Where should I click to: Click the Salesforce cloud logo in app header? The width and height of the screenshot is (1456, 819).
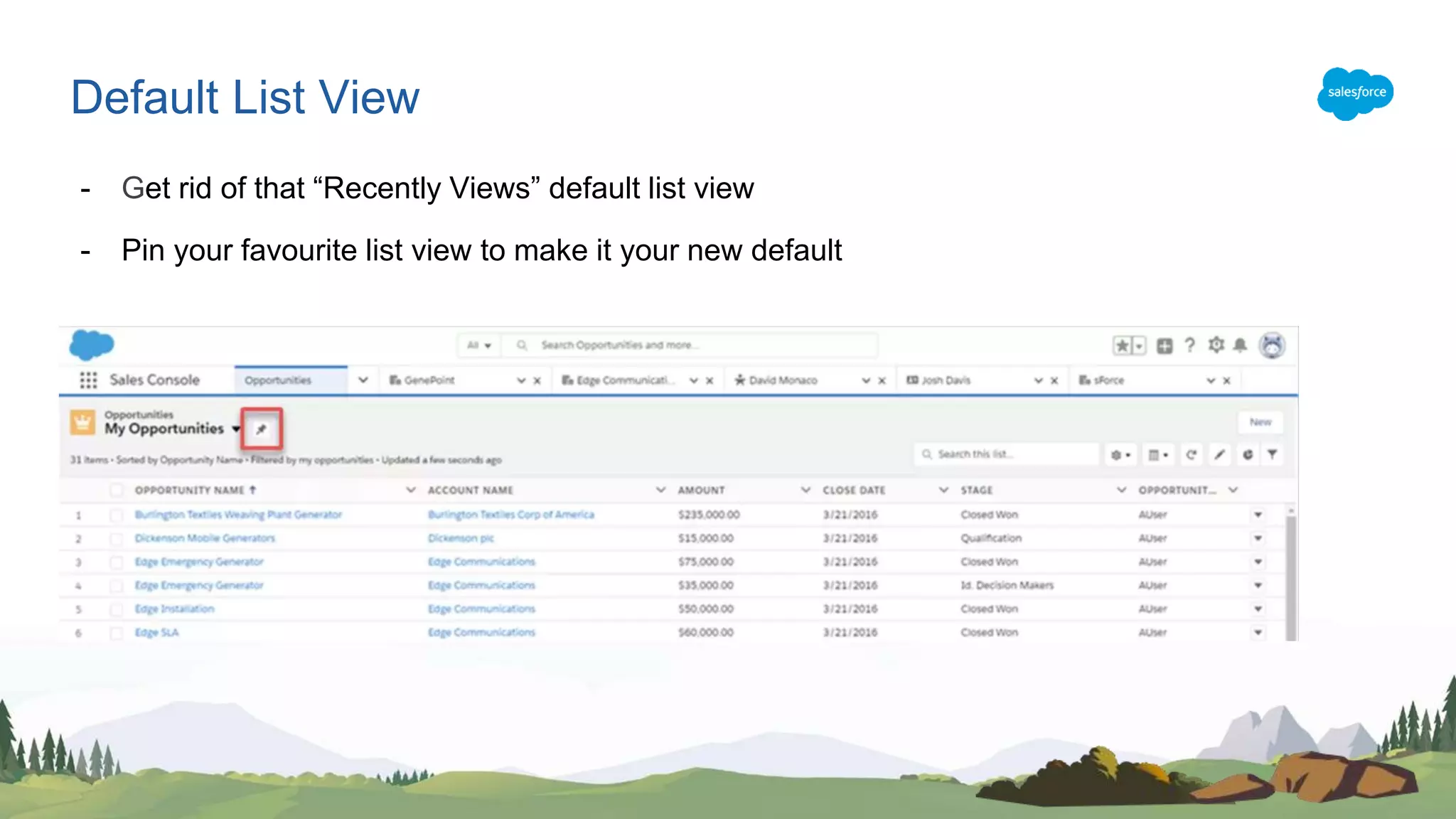pos(92,345)
